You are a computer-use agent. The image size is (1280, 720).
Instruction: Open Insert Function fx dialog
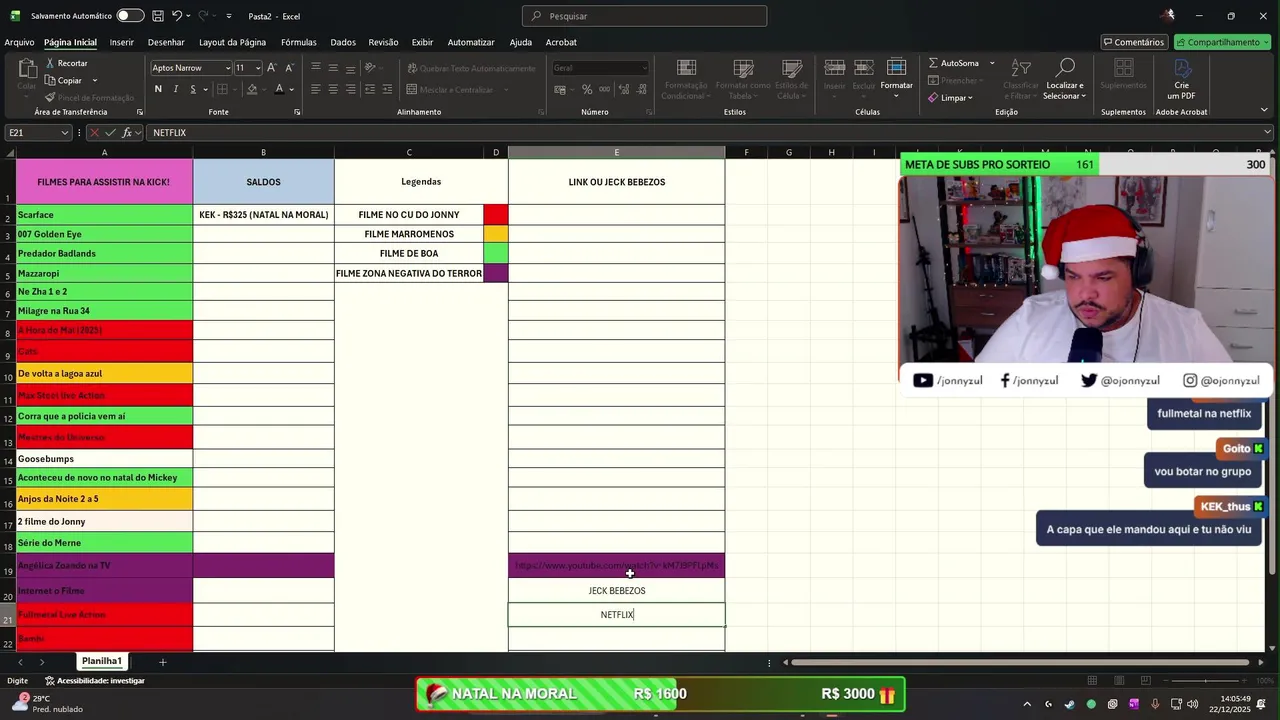click(x=127, y=132)
